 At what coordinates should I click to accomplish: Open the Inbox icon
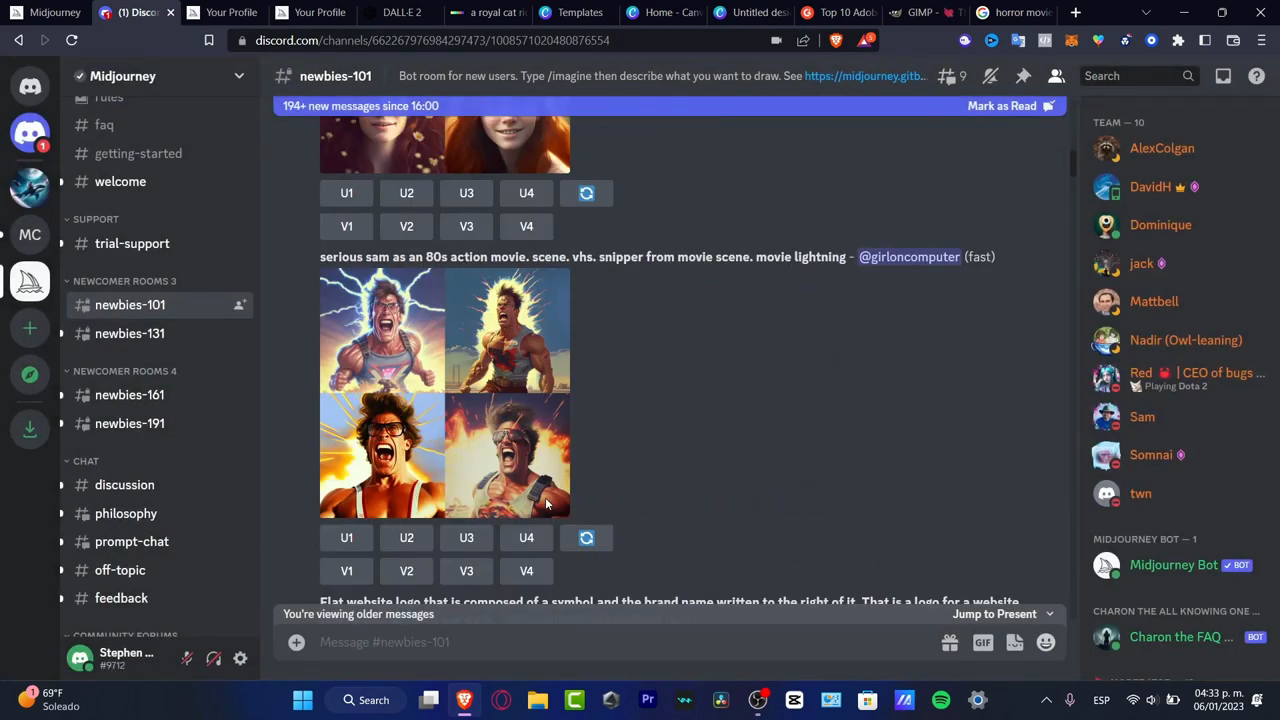(x=1223, y=76)
